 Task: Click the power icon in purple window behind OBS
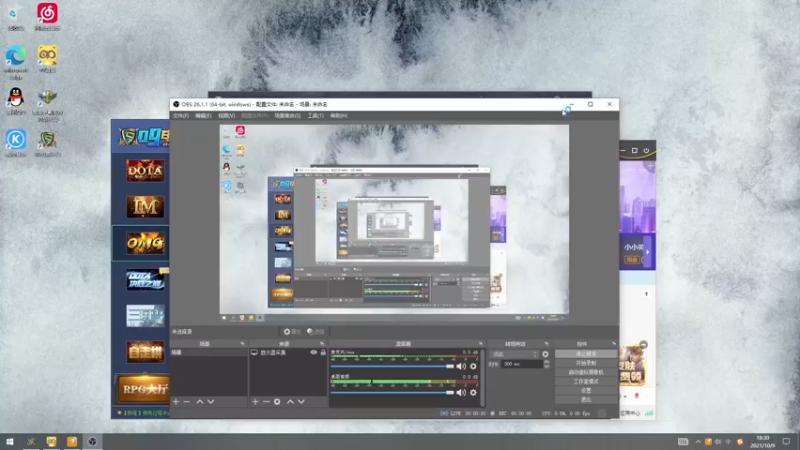tap(646, 151)
